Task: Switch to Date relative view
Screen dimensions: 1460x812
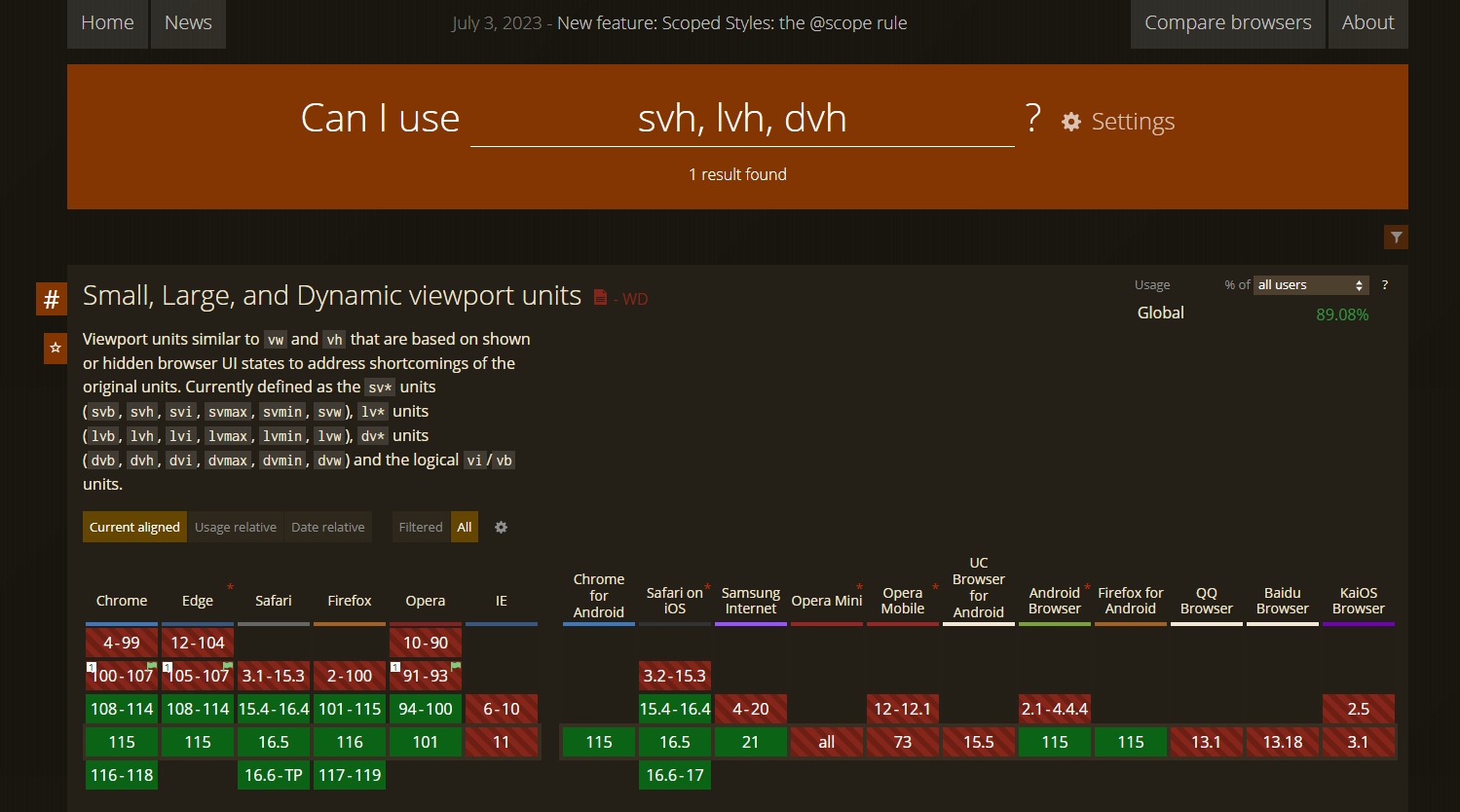Action: pos(328,527)
